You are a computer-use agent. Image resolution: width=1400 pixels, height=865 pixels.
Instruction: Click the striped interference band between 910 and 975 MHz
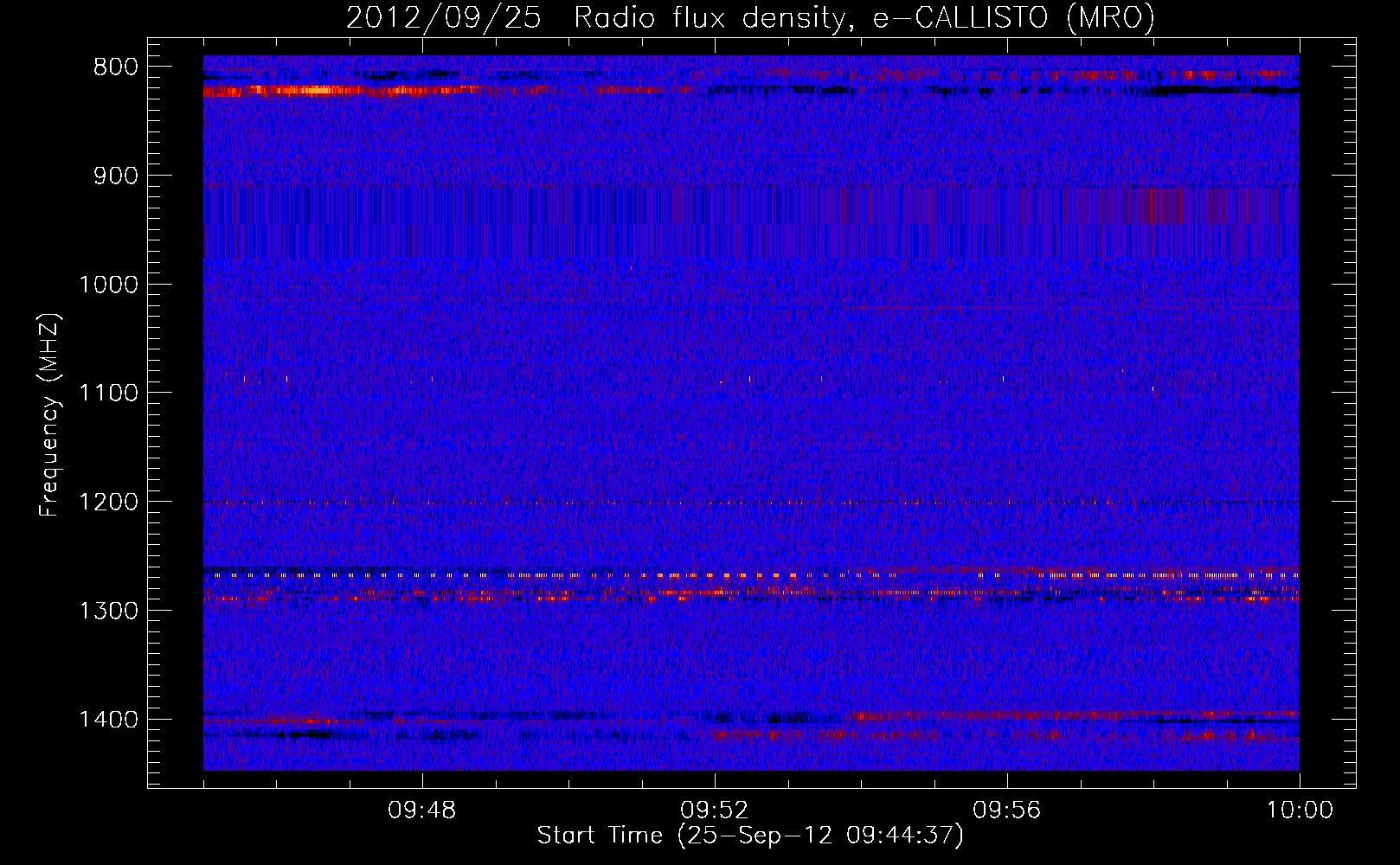coord(751,221)
